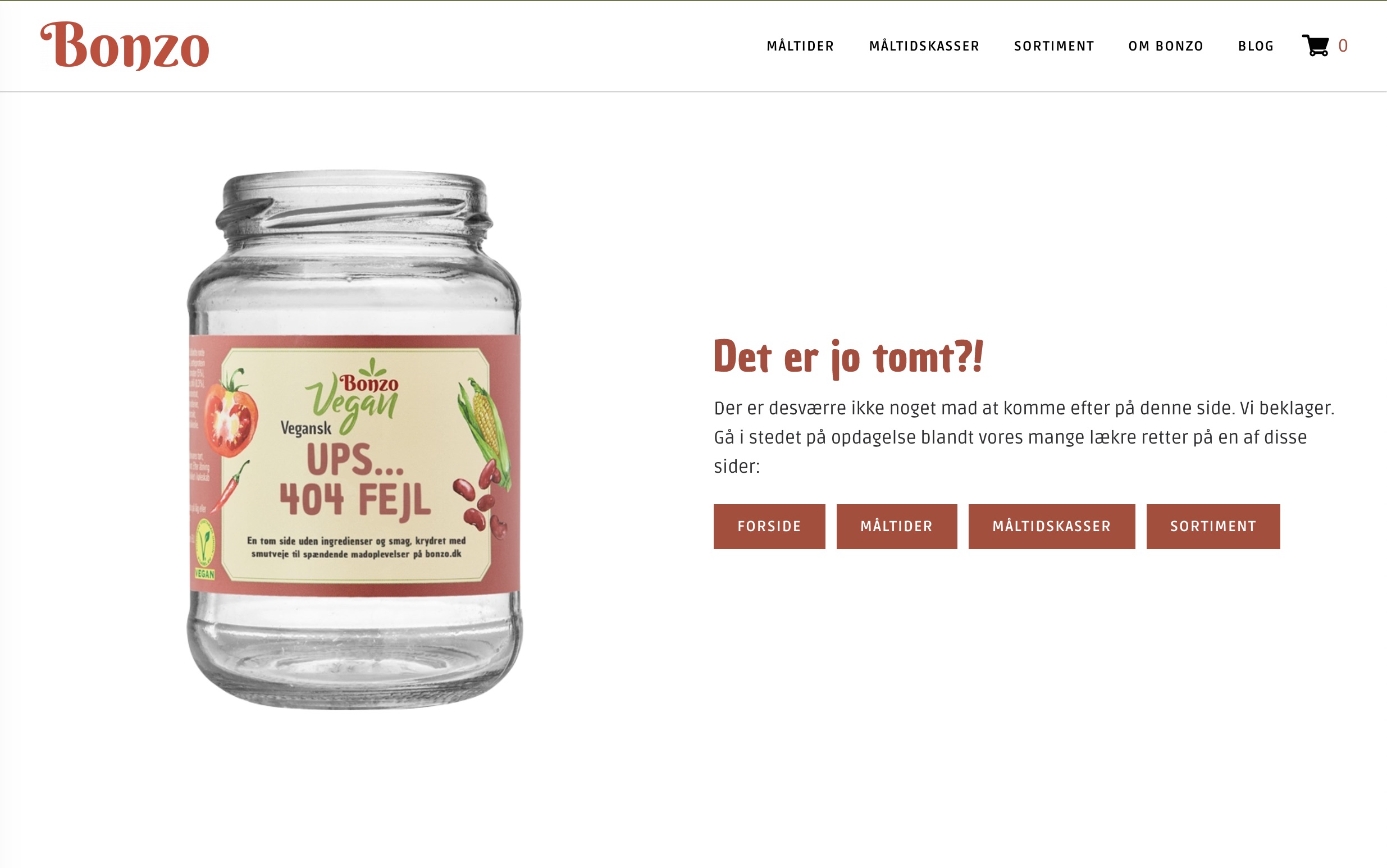The height and width of the screenshot is (868, 1387).
Task: Choose the red Måltidskasser button
Action: tap(1052, 527)
